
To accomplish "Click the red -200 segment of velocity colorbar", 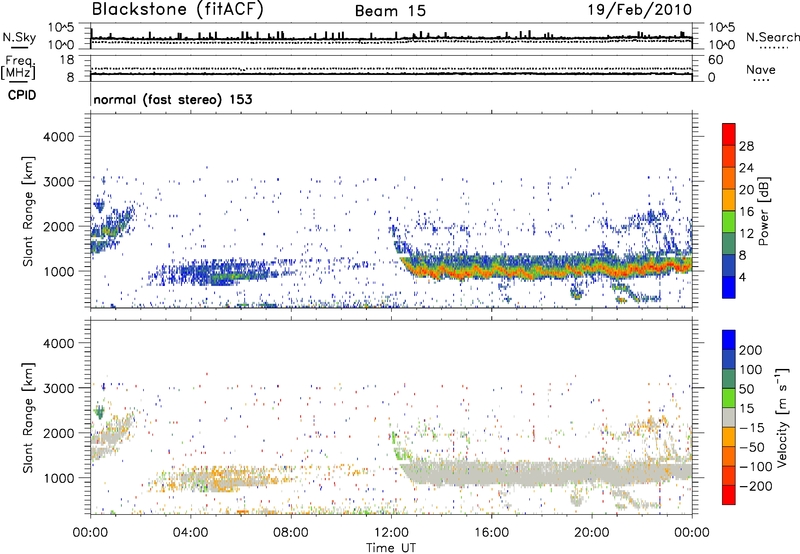I will coord(729,495).
